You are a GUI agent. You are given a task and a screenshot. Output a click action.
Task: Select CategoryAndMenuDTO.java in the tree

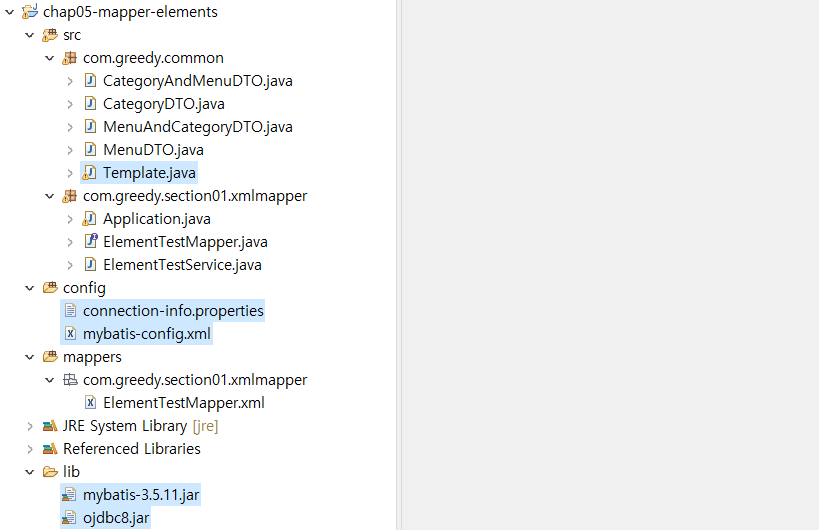tap(197, 81)
